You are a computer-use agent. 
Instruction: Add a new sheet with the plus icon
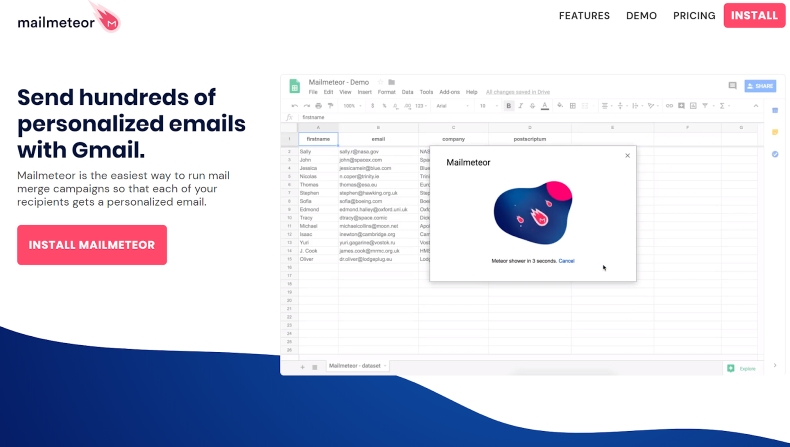(303, 367)
